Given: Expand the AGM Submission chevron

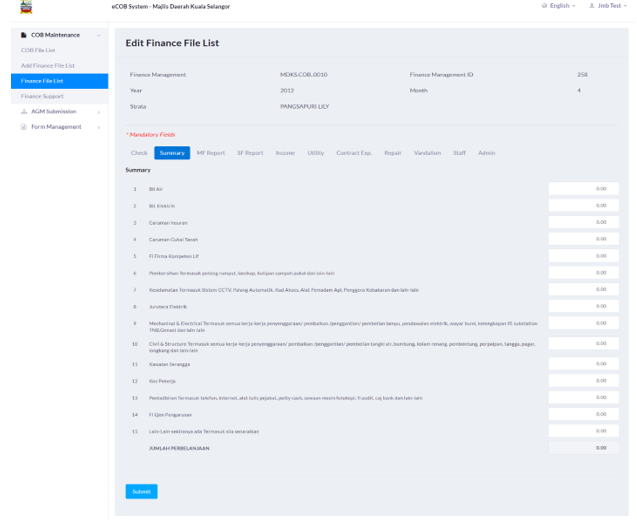Looking at the screenshot, I should pos(98,111).
